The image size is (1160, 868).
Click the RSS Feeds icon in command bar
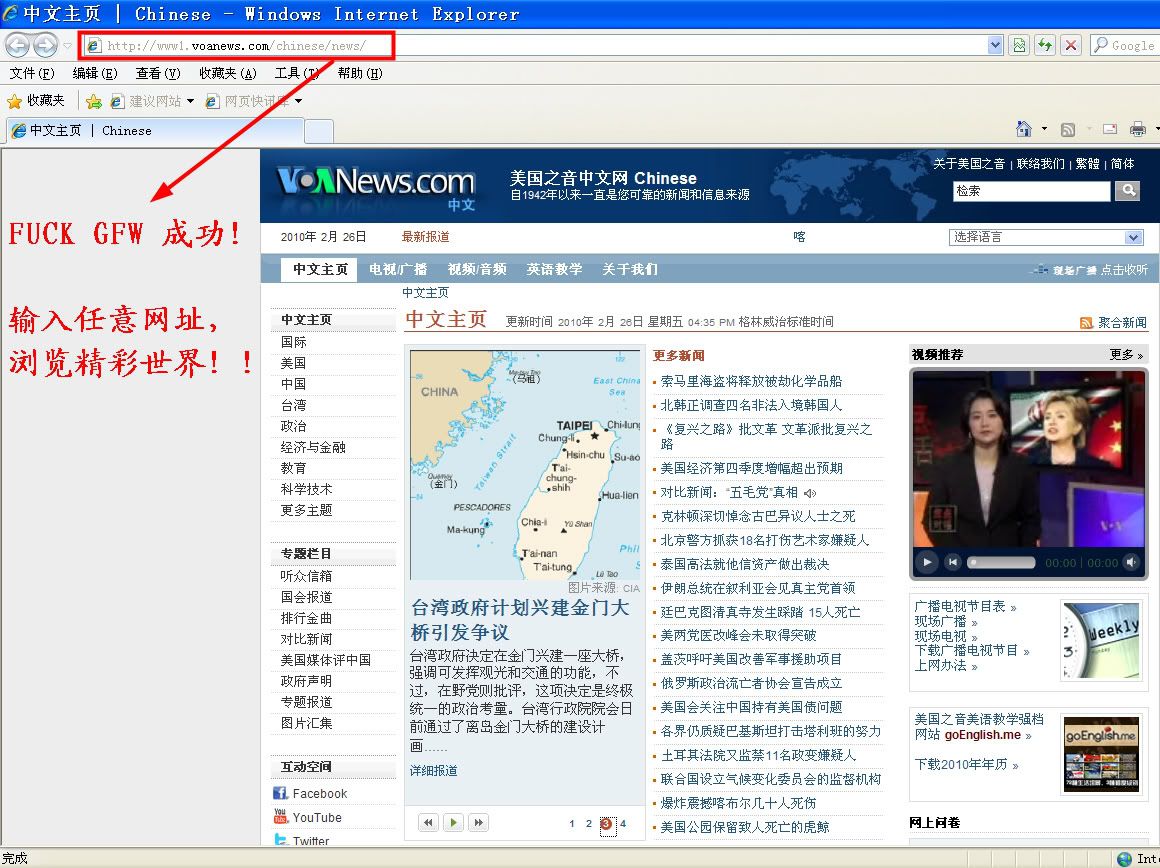(1068, 129)
